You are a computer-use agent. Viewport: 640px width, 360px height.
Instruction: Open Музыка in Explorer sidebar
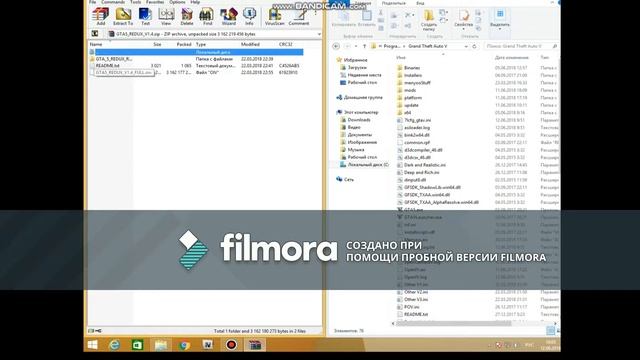click(x=355, y=150)
